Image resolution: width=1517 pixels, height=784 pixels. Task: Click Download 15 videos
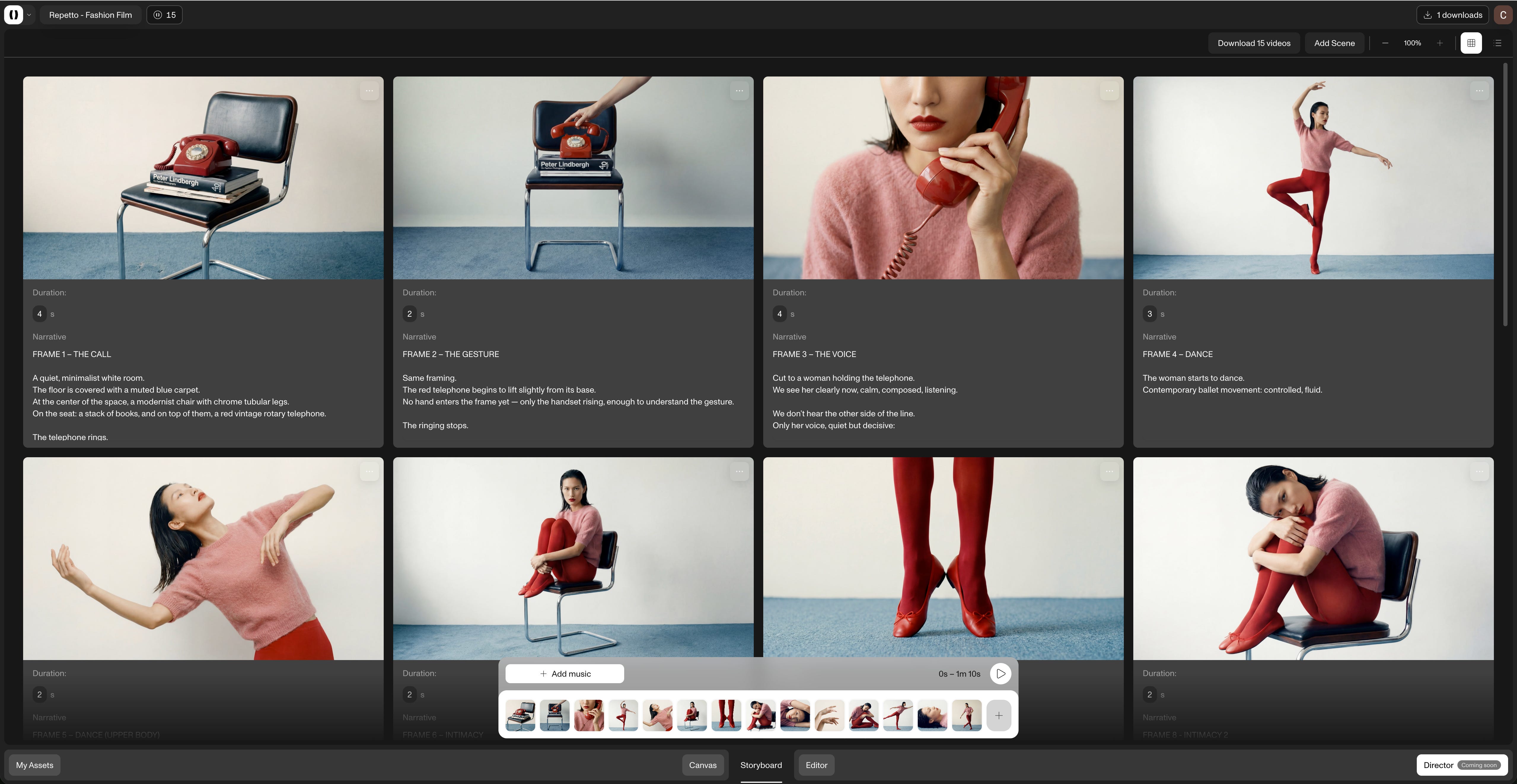(1254, 43)
